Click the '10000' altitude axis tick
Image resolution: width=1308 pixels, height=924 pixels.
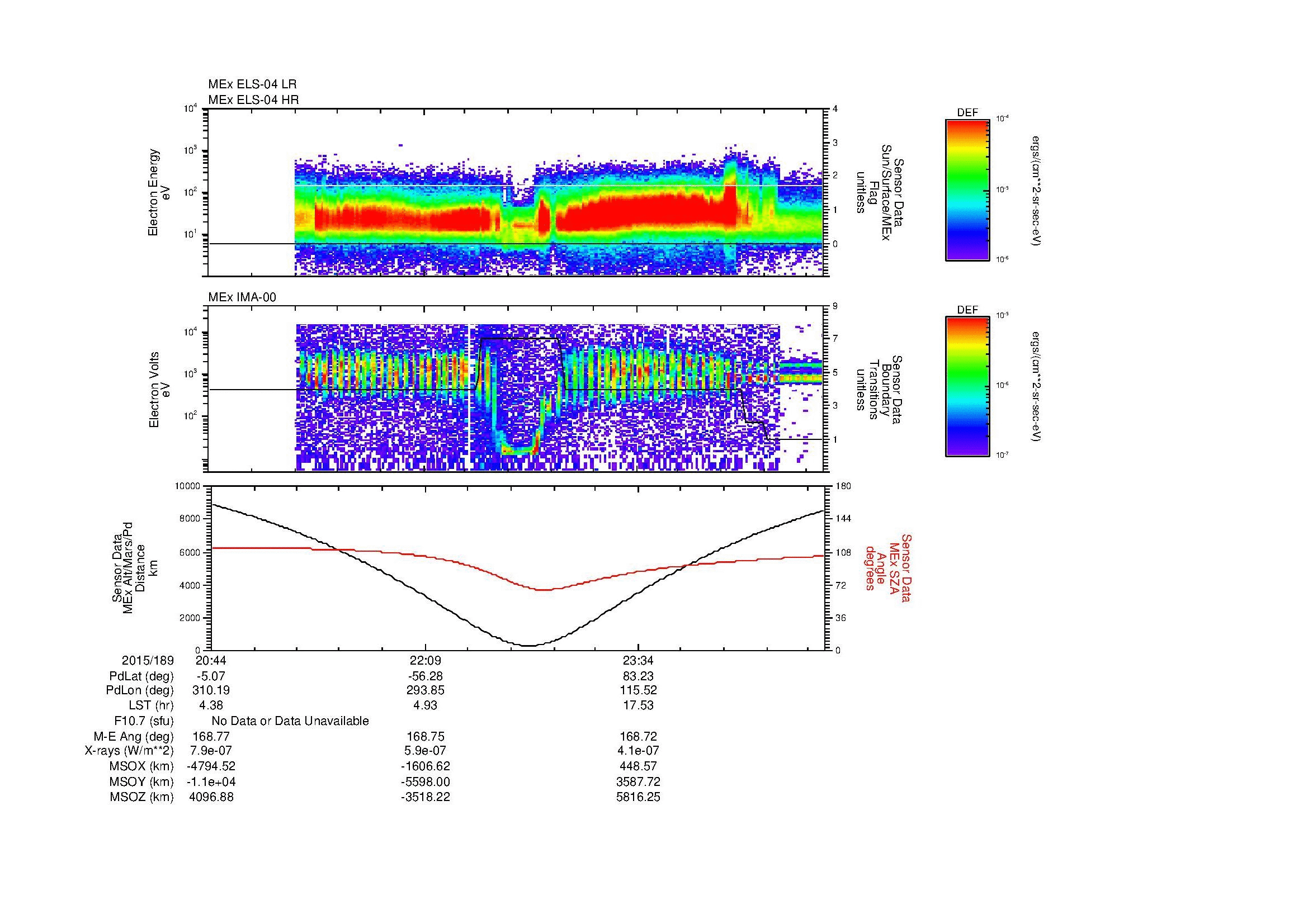click(187, 486)
